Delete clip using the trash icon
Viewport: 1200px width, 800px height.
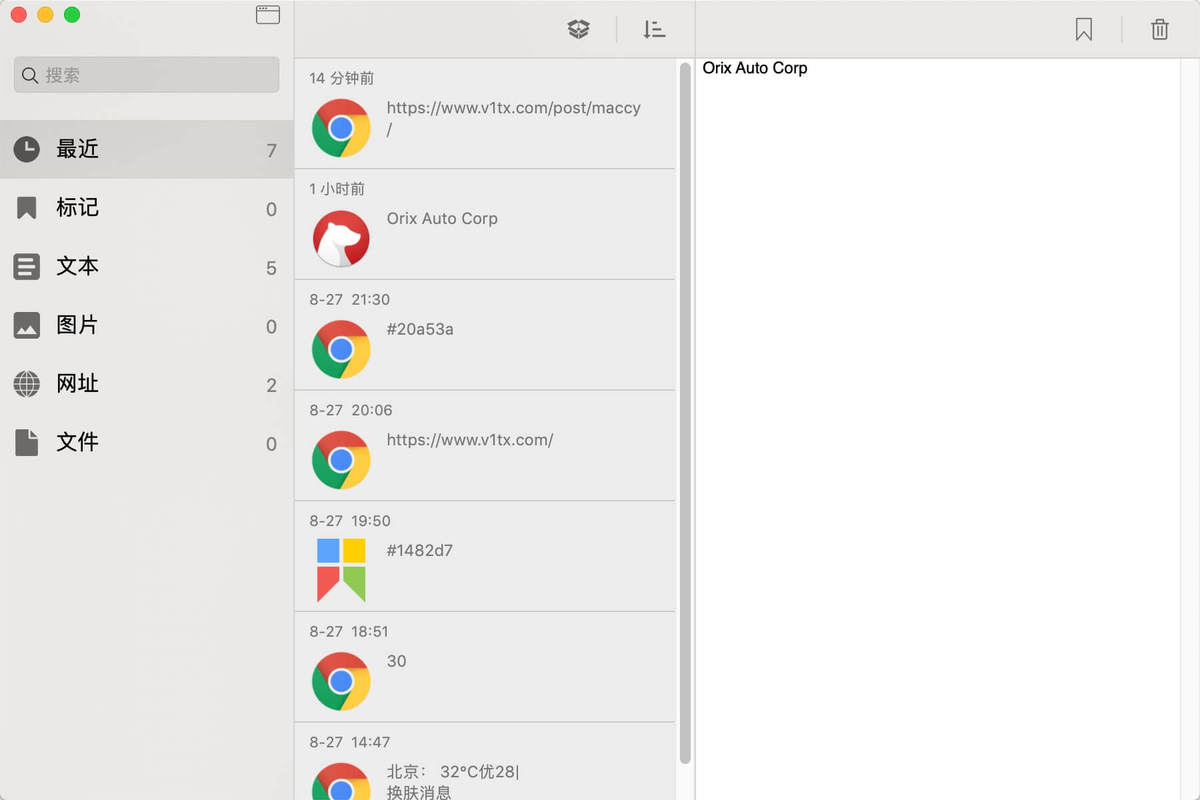click(x=1160, y=30)
